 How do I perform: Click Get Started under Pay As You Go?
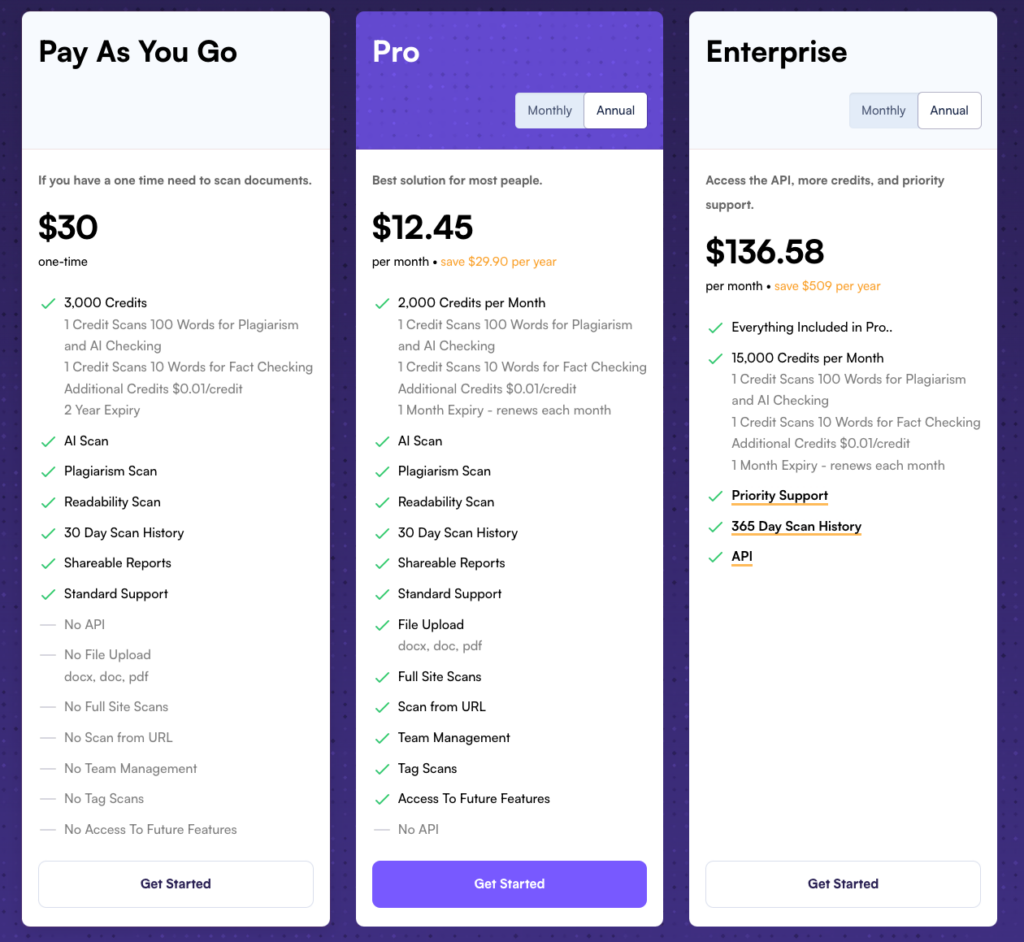pyautogui.click(x=176, y=884)
